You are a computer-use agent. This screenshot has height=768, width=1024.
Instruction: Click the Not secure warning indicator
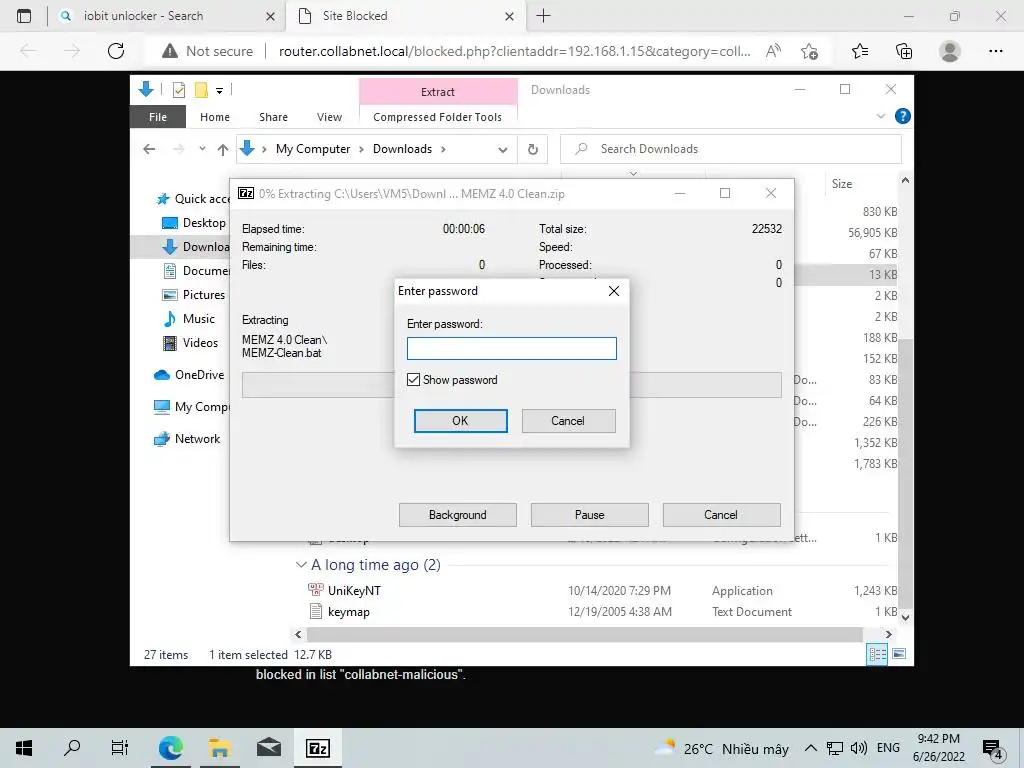tap(208, 51)
